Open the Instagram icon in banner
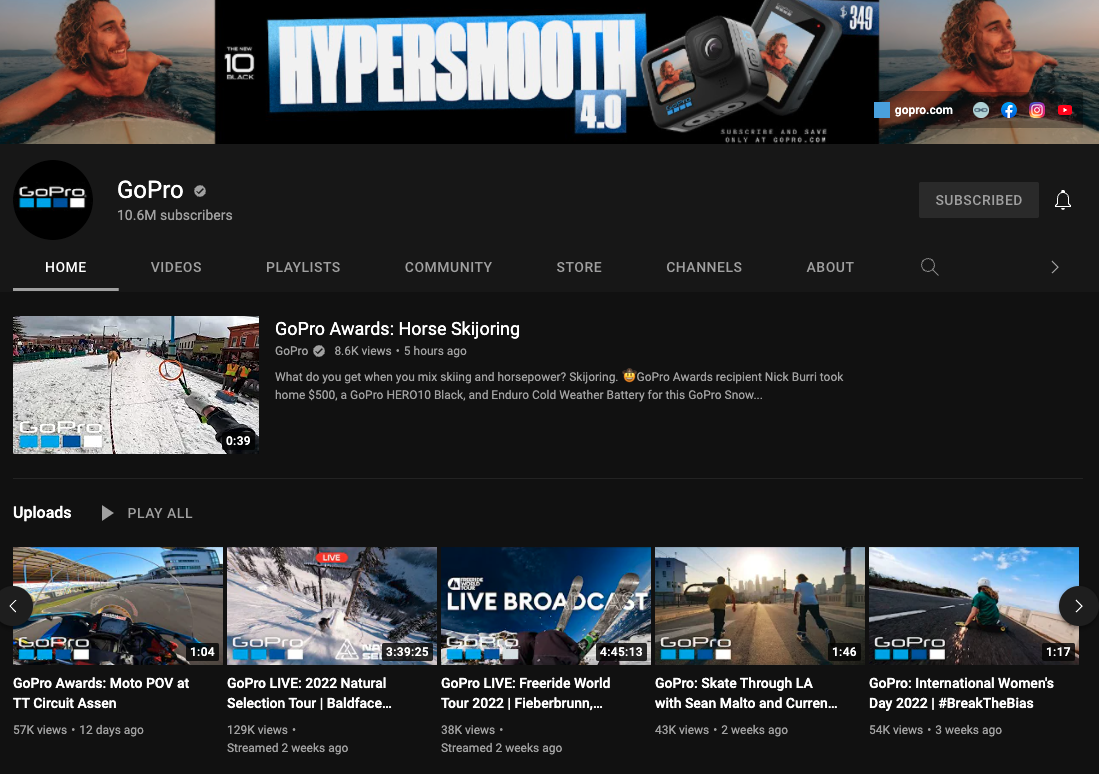1099x774 pixels. [x=1037, y=111]
